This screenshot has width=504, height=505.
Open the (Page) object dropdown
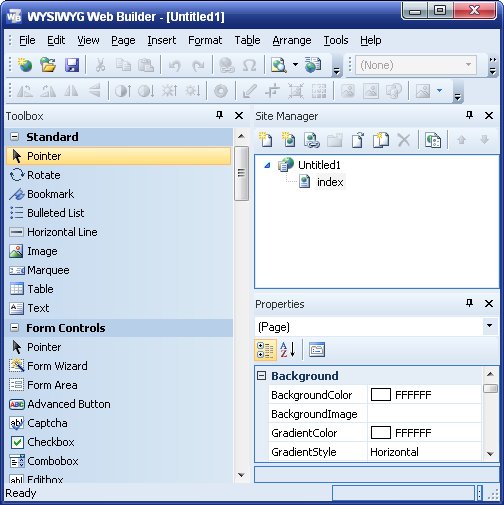coord(489,326)
